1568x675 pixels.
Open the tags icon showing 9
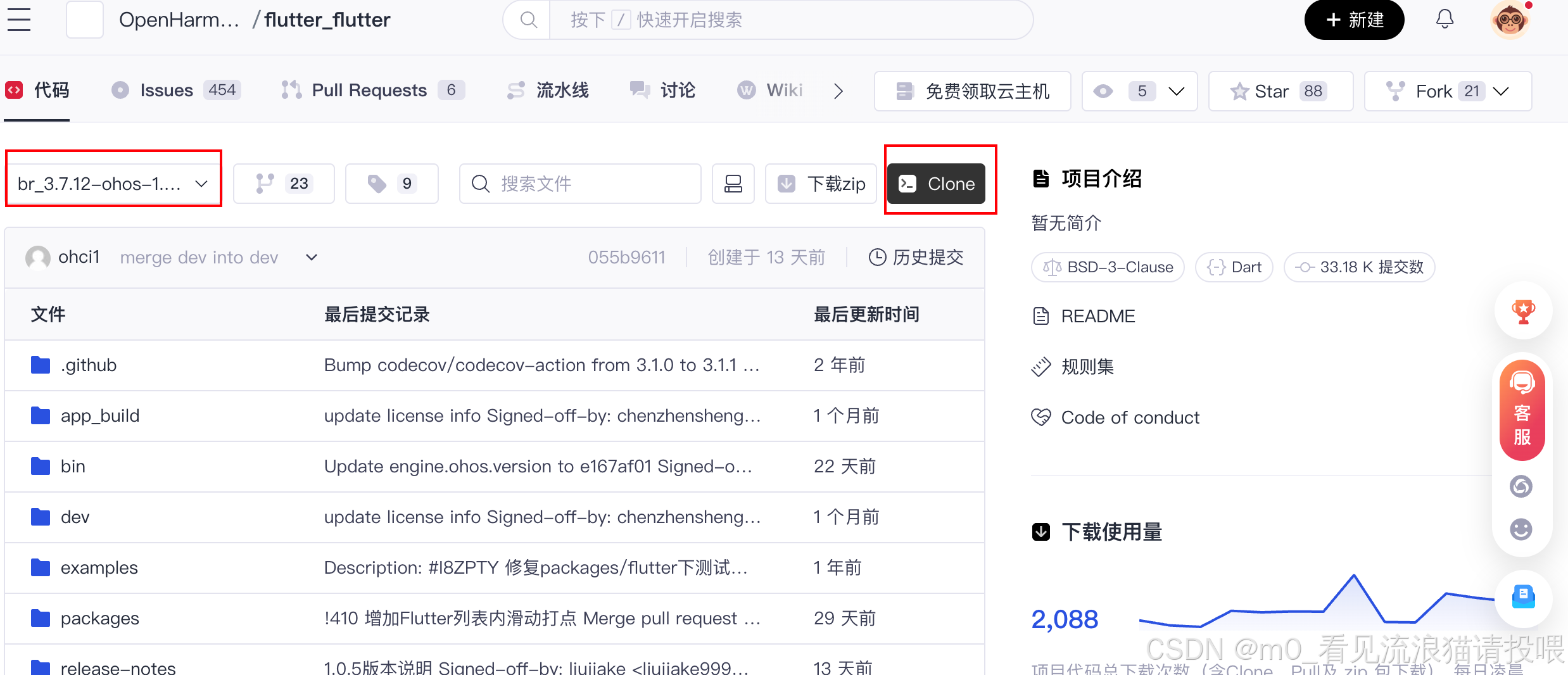(391, 184)
